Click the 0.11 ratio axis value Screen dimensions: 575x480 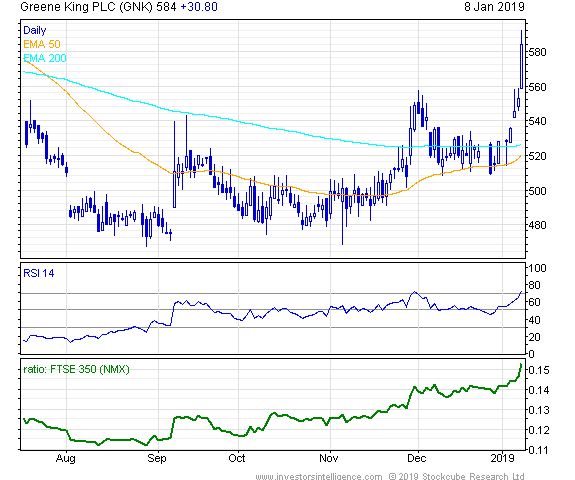tap(539, 450)
